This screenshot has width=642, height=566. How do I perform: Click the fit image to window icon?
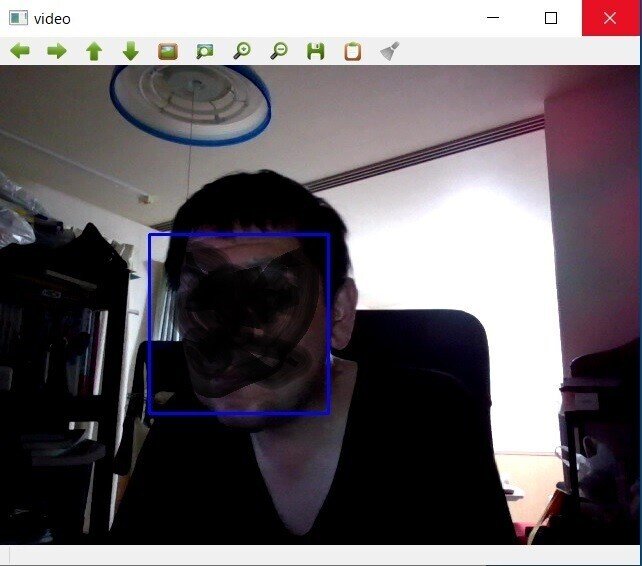(x=205, y=52)
